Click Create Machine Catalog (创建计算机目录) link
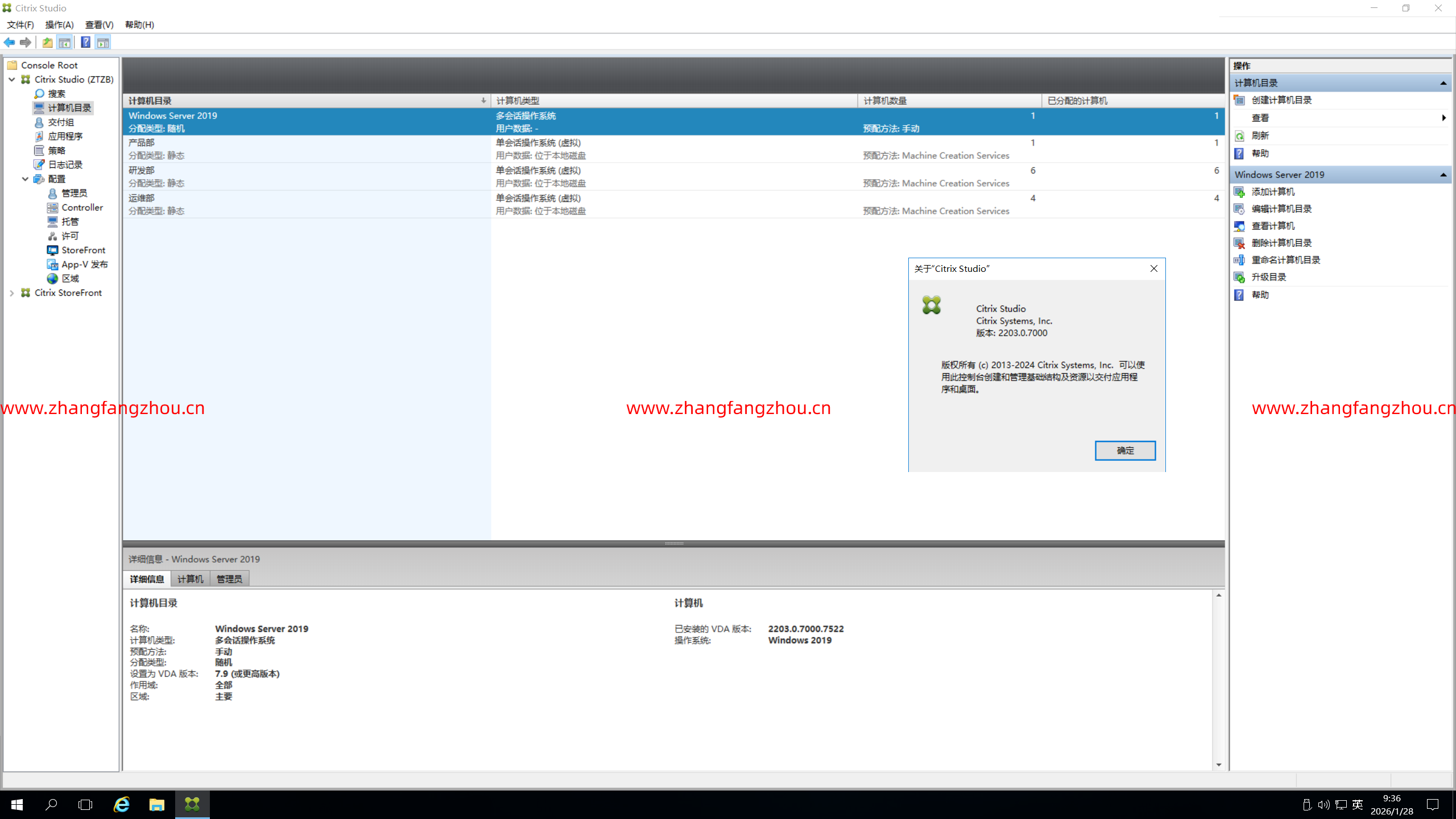 [x=1281, y=100]
